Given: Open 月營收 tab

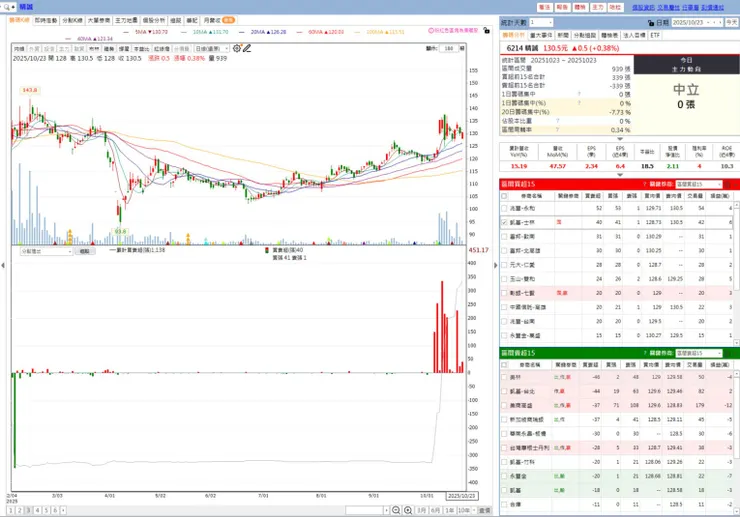Looking at the screenshot, I should coord(218,20).
